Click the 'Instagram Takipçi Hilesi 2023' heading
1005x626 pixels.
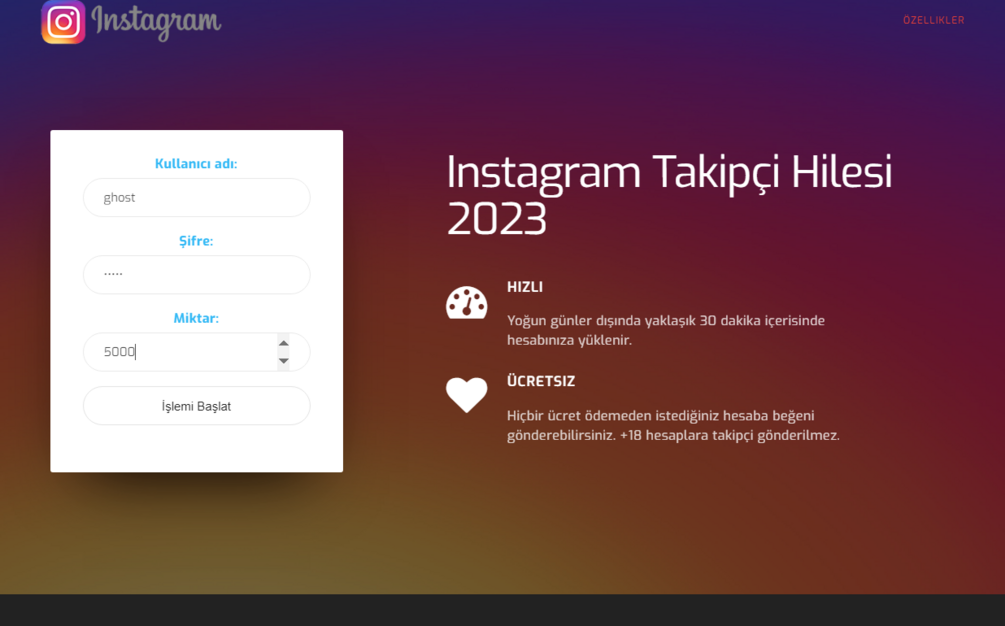669,195
